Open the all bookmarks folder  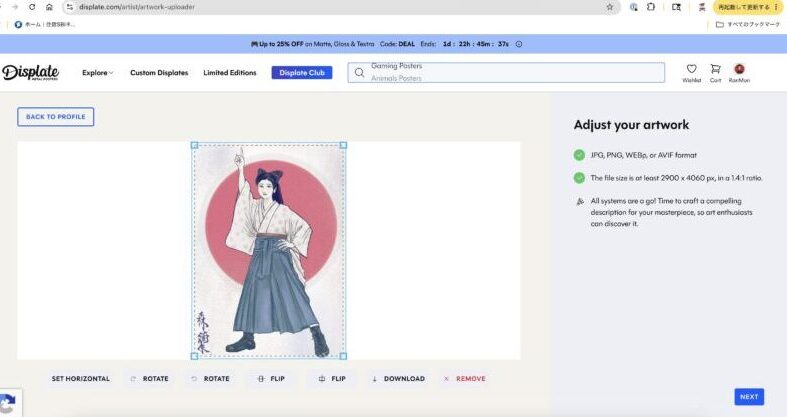pos(747,24)
